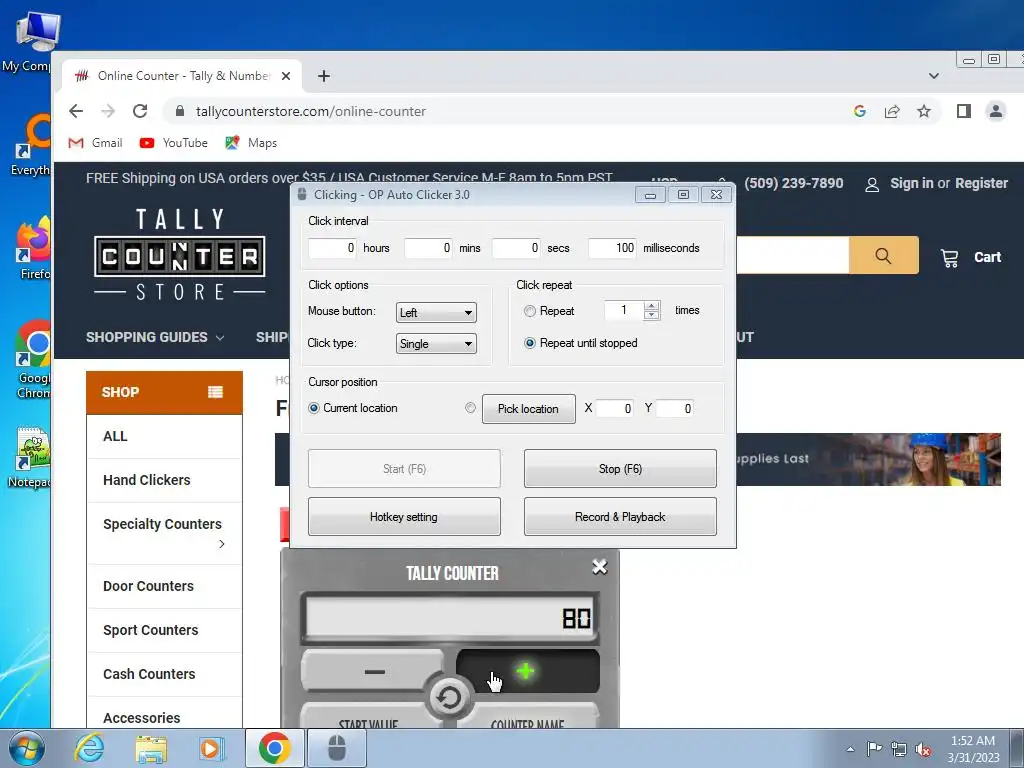Decrease repeat times with down stepper
1024x768 pixels.
pyautogui.click(x=651, y=315)
